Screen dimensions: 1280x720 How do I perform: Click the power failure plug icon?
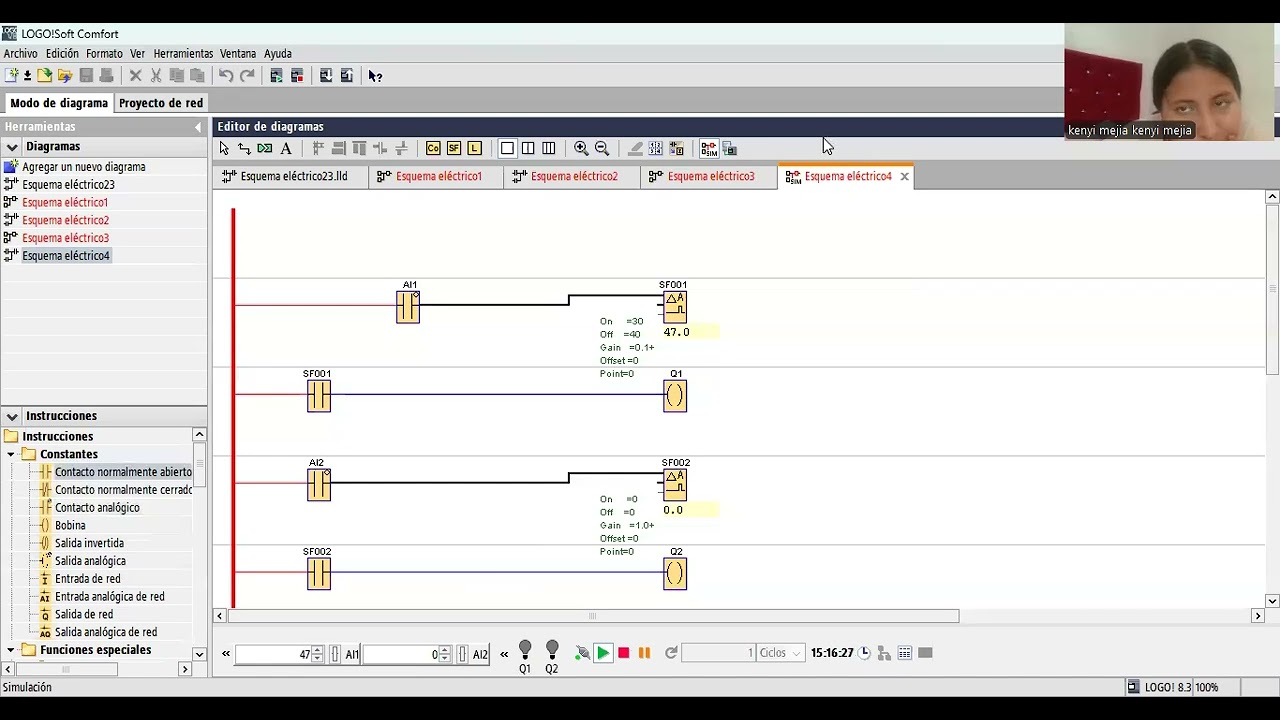583,653
